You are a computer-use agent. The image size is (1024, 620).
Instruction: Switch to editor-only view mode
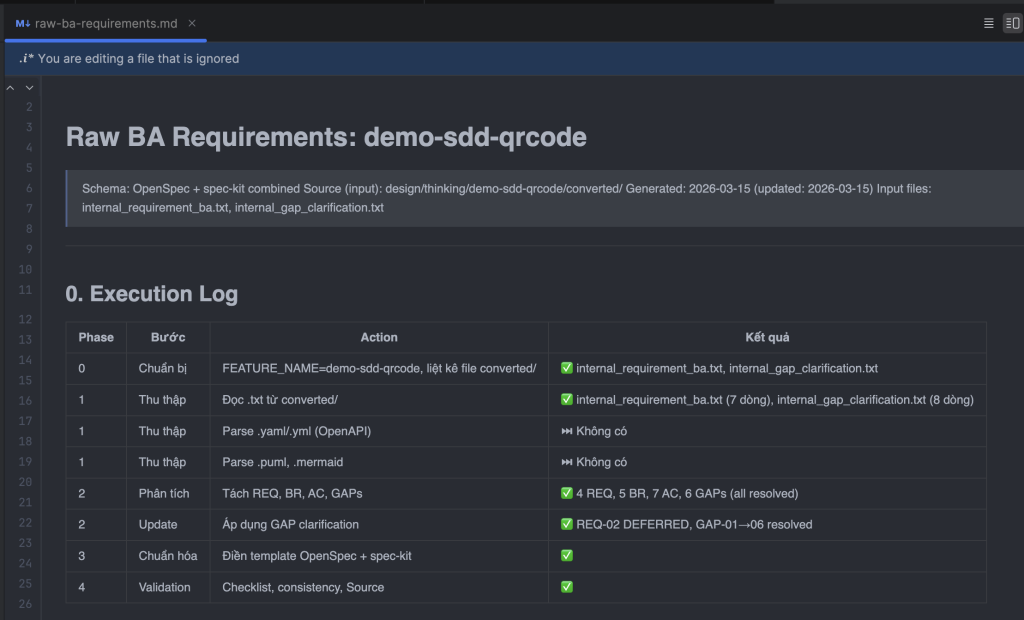point(988,23)
